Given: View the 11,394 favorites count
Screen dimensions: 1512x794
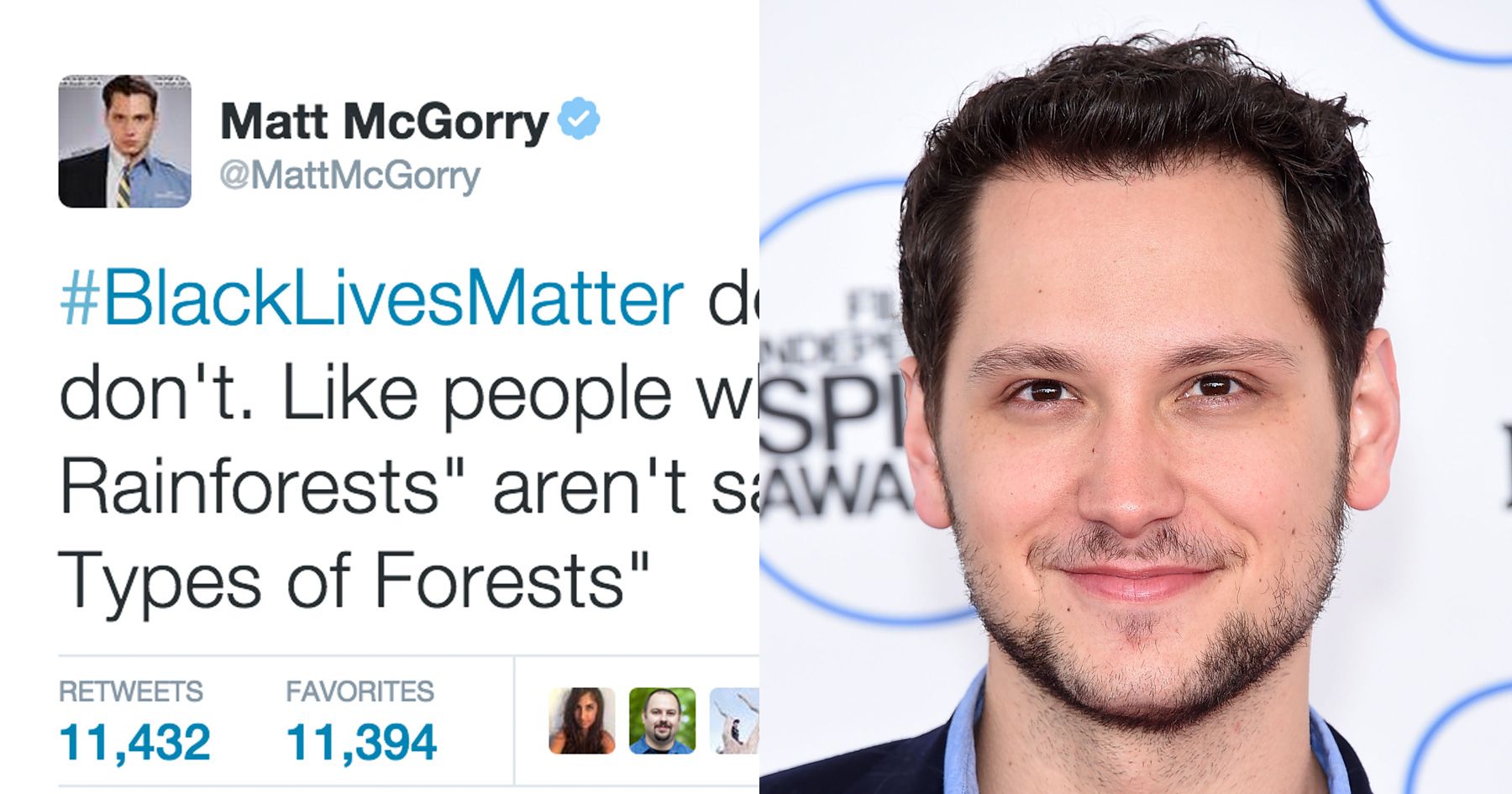Looking at the screenshot, I should point(361,742).
